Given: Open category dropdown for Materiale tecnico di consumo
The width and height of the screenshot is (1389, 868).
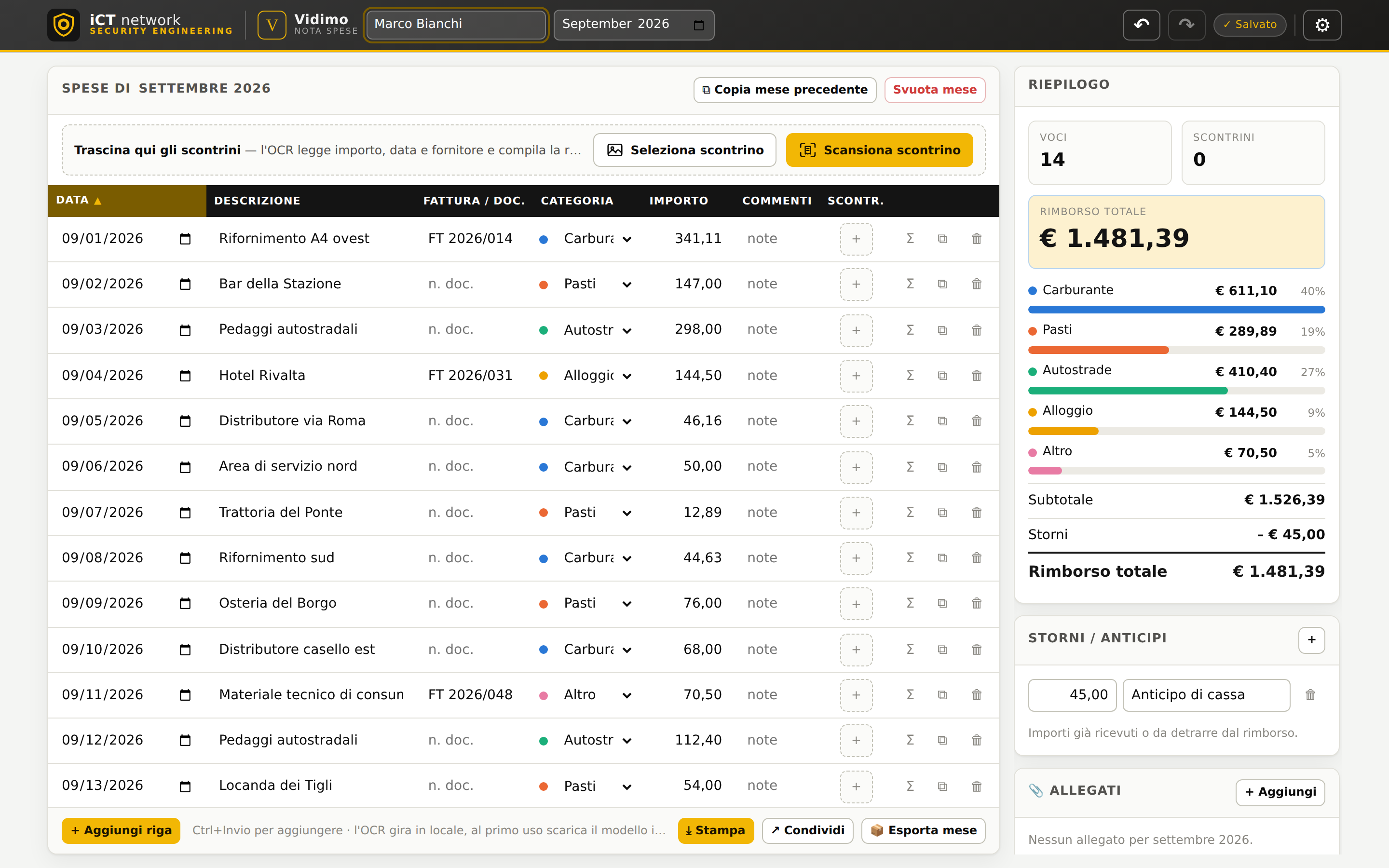Looking at the screenshot, I should (598, 694).
